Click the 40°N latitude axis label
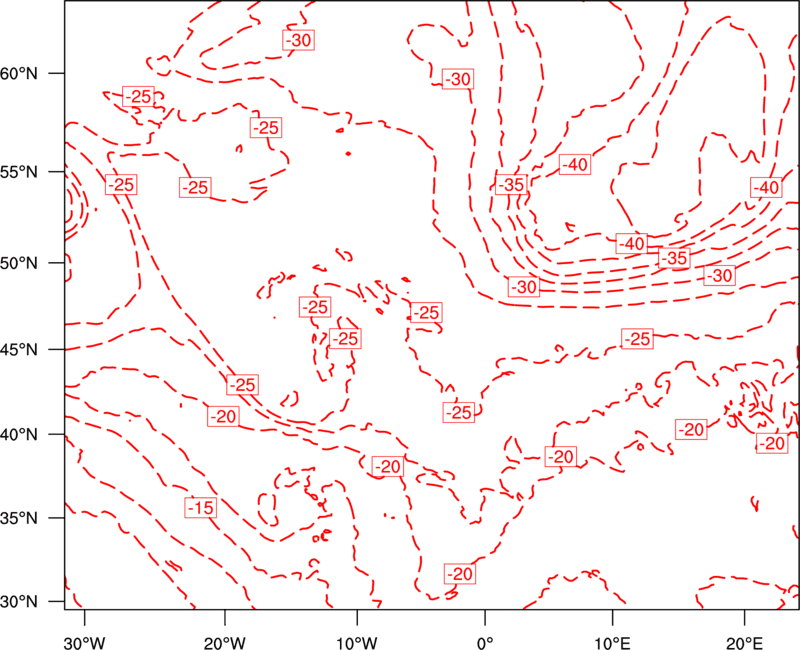Viewport: 800px width, 650px height. click(19, 434)
